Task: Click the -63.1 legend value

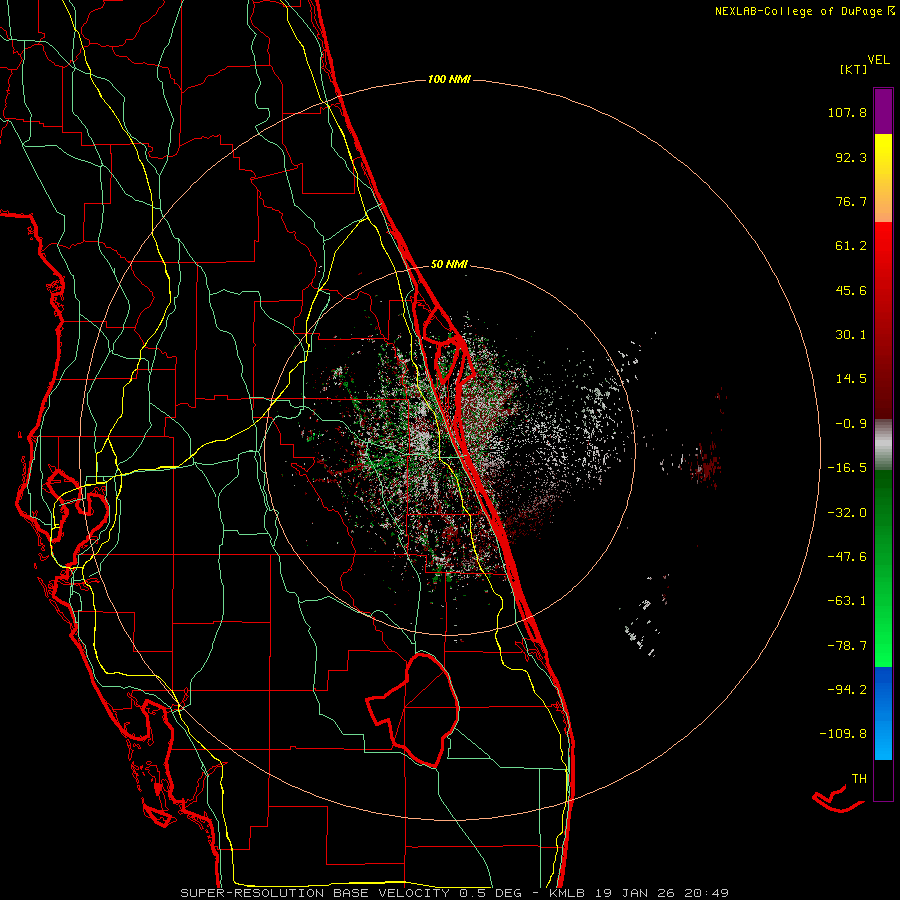Action: coord(847,601)
